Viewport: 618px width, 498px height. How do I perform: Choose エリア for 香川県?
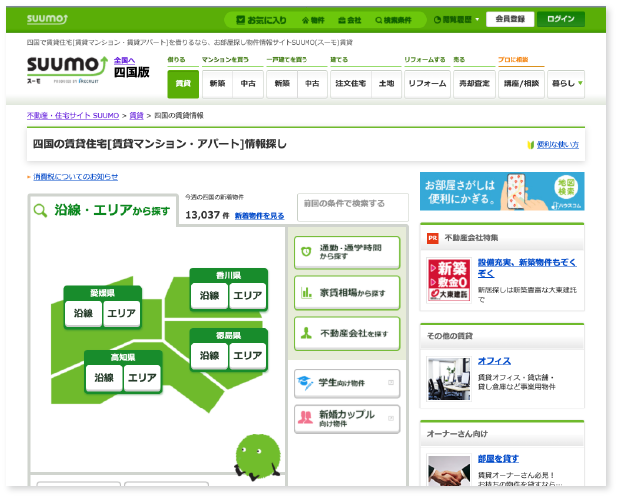point(248,295)
